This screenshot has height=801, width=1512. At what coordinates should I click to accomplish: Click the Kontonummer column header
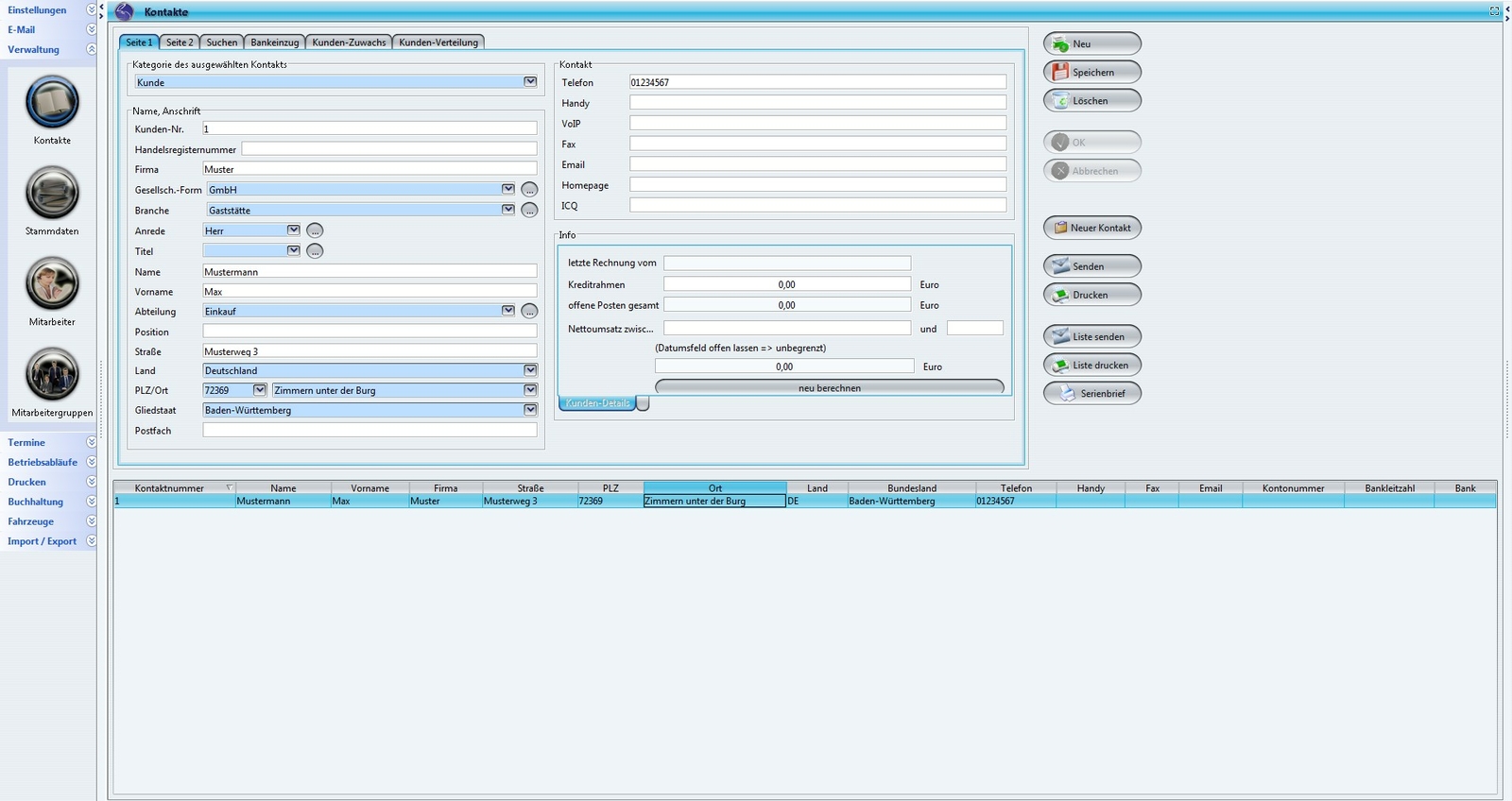point(1294,488)
